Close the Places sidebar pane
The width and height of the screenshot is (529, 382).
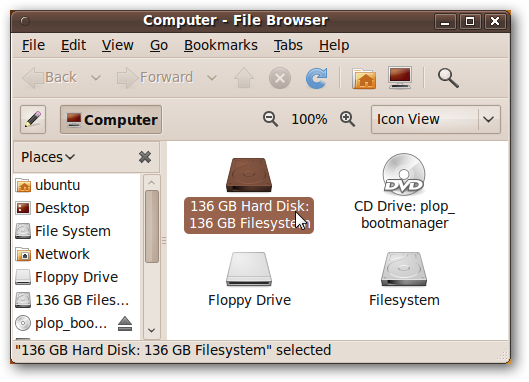point(145,157)
